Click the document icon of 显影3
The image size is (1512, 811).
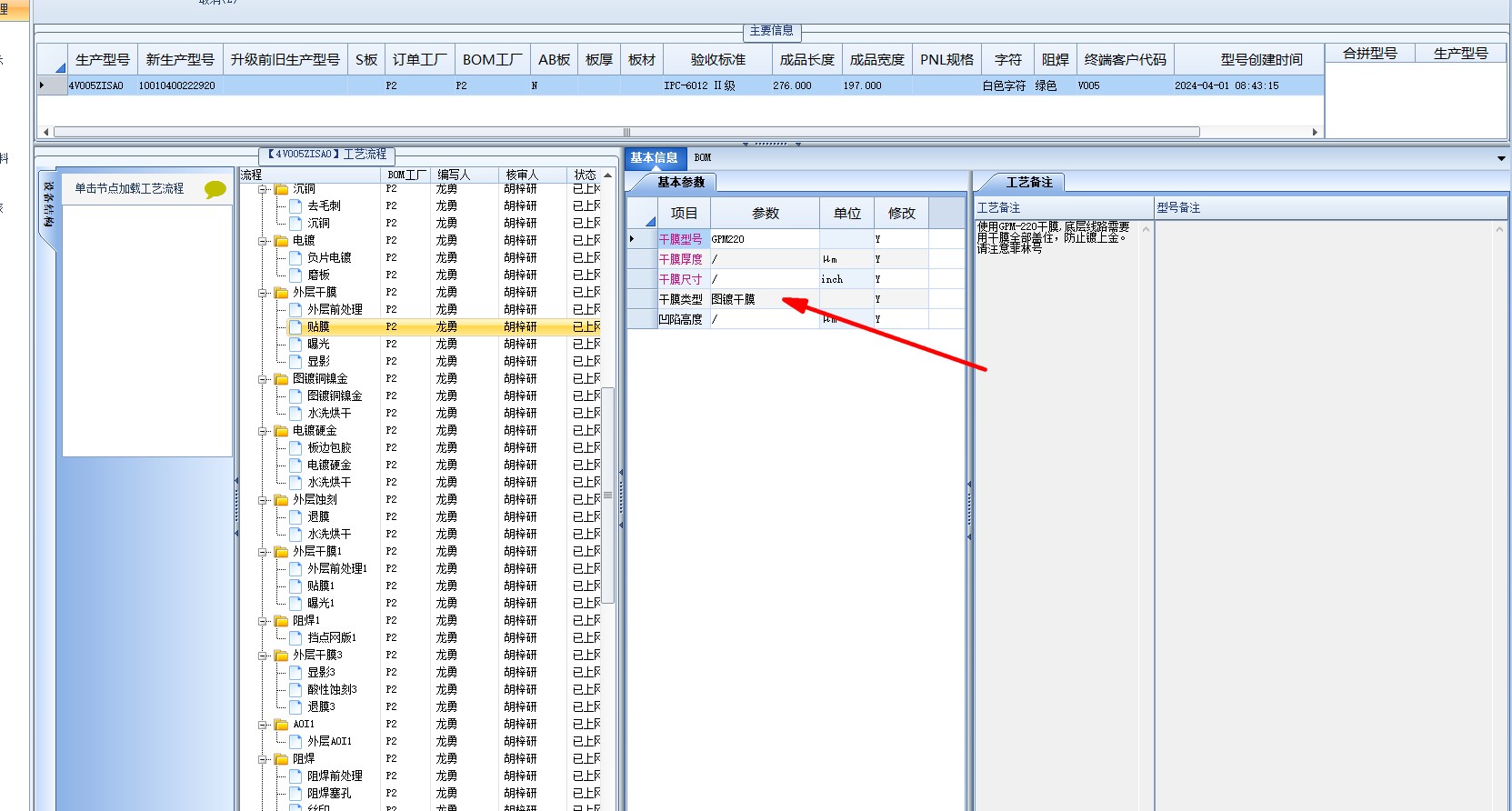pos(295,673)
